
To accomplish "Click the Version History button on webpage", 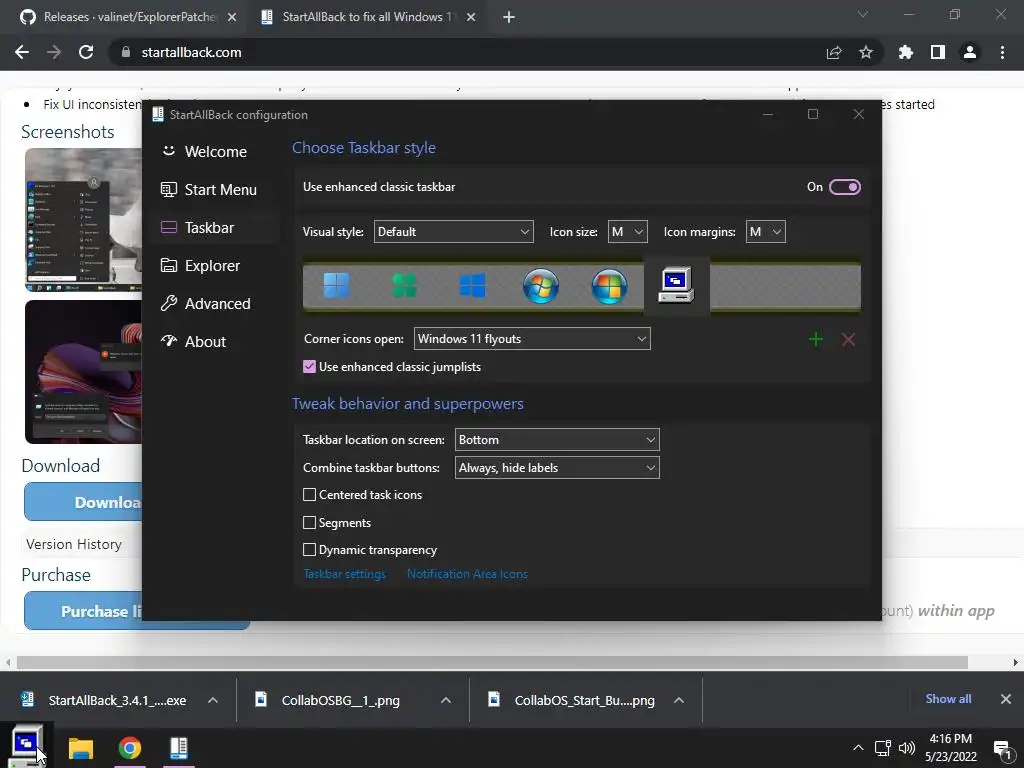I will pyautogui.click(x=74, y=544).
